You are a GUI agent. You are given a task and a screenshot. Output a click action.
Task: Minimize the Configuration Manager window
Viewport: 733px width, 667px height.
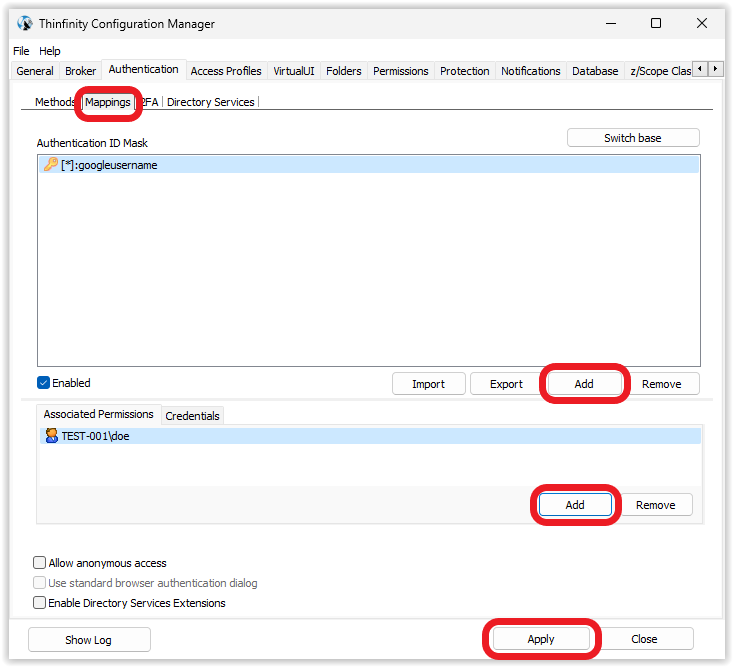point(611,23)
